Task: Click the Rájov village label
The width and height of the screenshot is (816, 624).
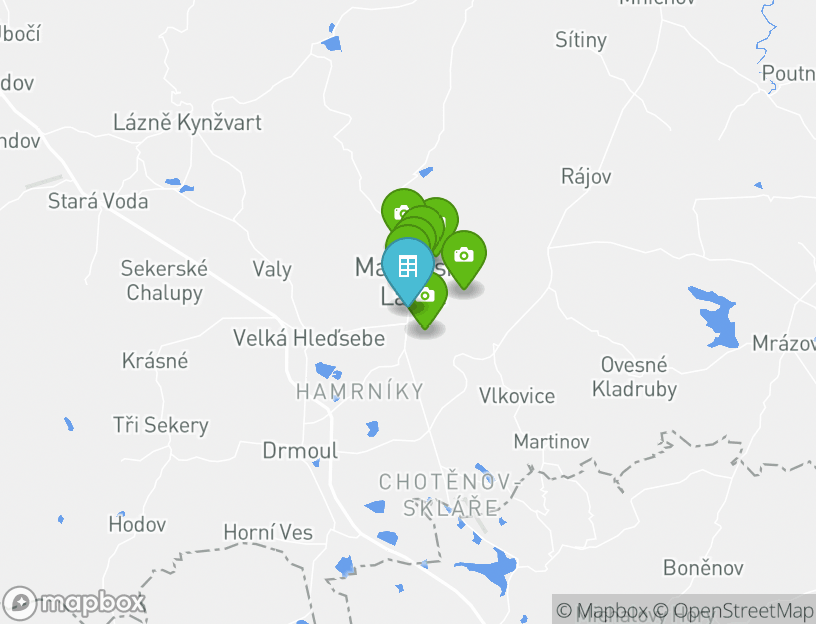Action: tap(586, 177)
